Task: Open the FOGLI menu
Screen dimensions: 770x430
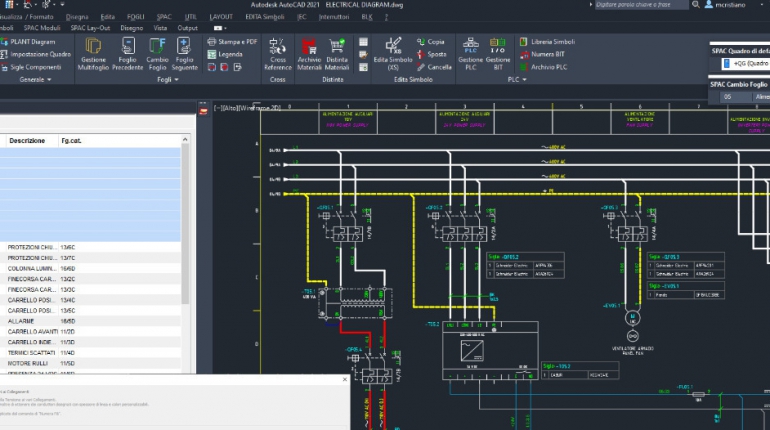Action: click(x=136, y=17)
